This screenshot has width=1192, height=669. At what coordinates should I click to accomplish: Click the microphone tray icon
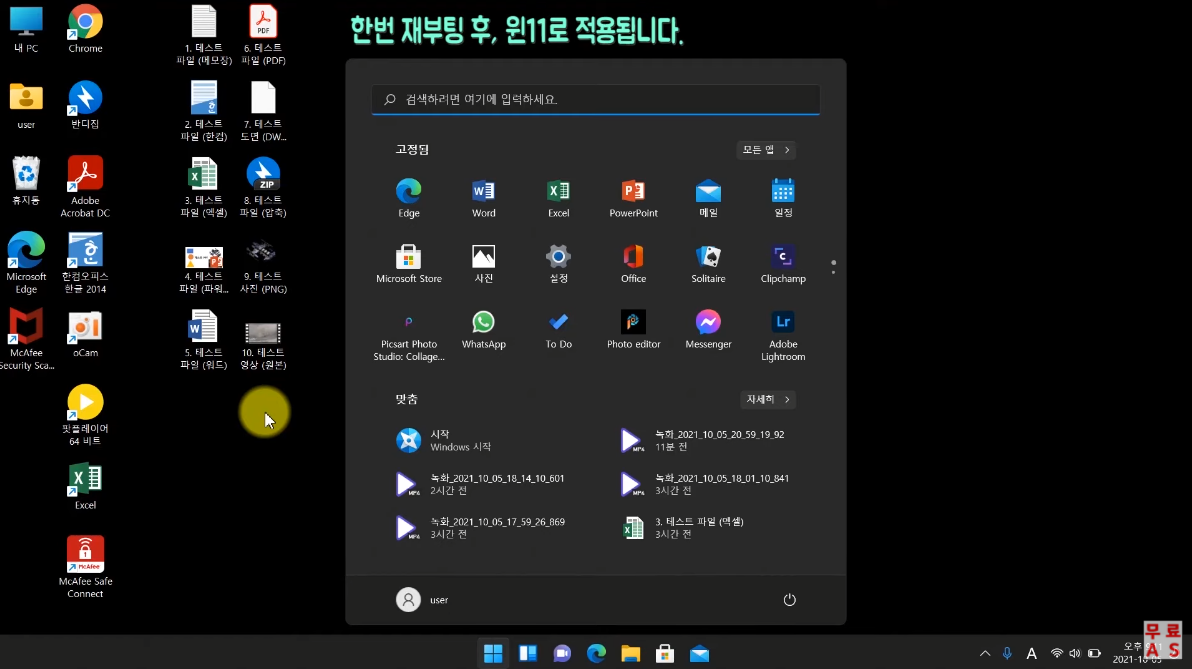[1007, 653]
